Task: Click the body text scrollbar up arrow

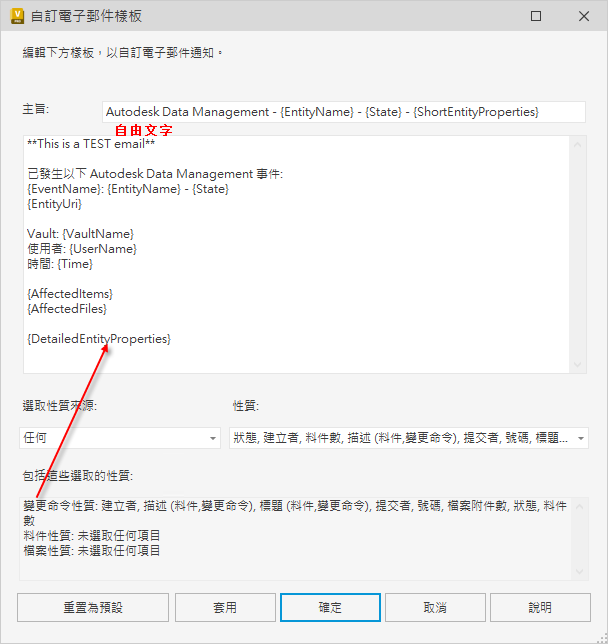Action: click(578, 145)
